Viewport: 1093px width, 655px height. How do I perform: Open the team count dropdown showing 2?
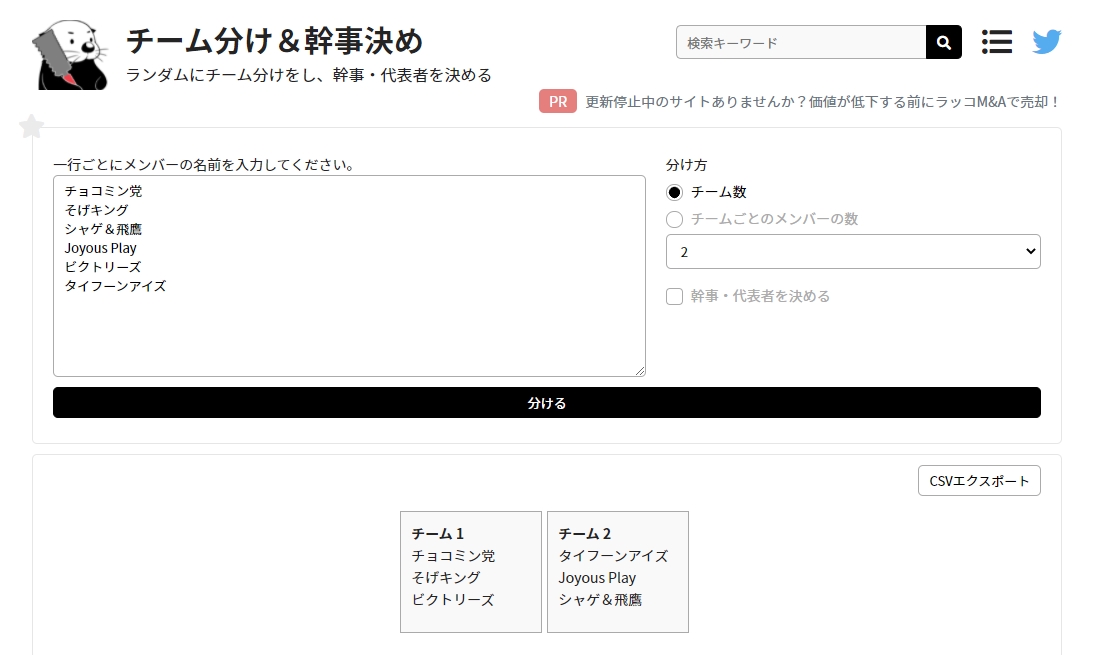click(x=852, y=252)
